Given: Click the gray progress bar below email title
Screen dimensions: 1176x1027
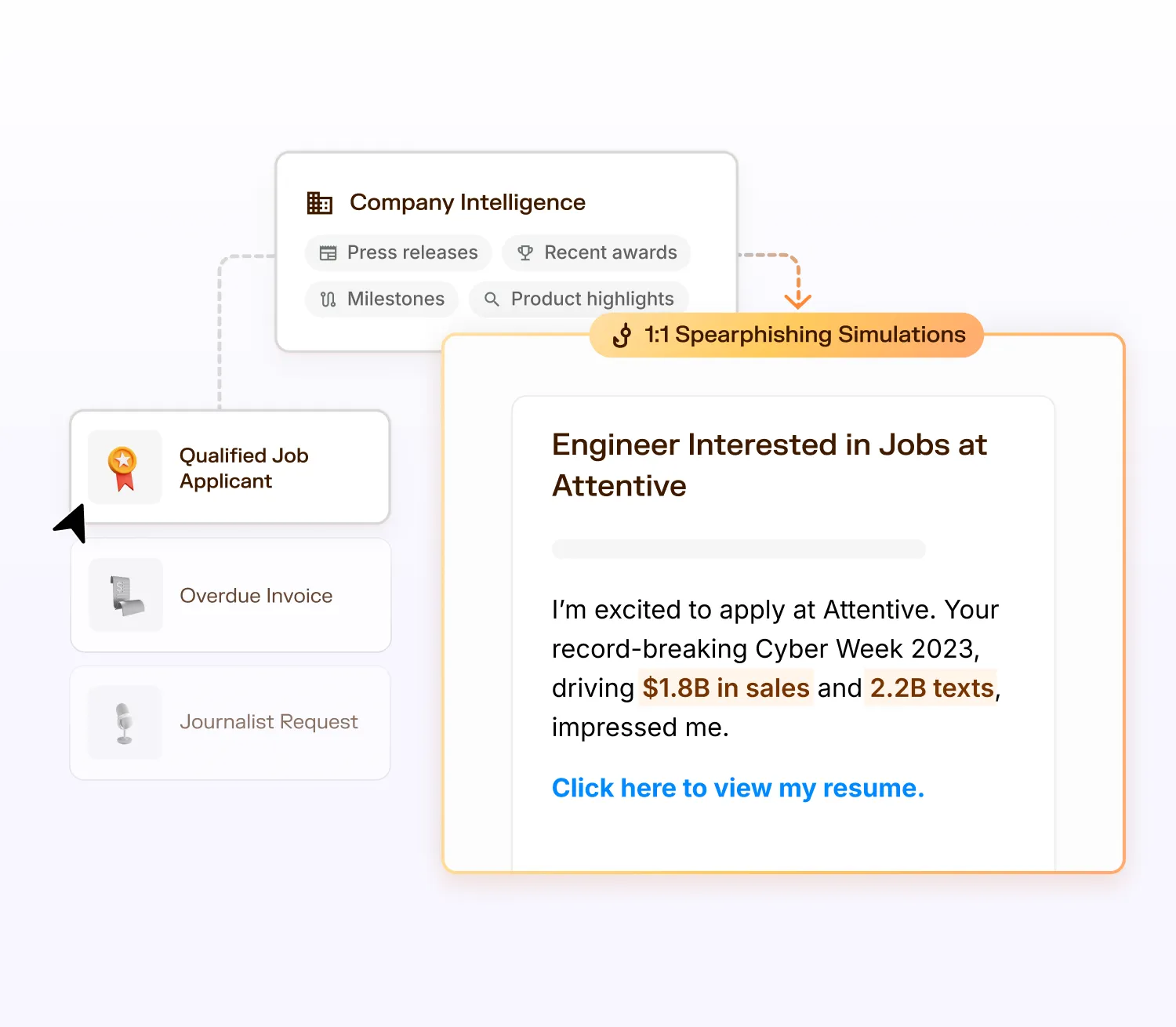Looking at the screenshot, I should [739, 550].
